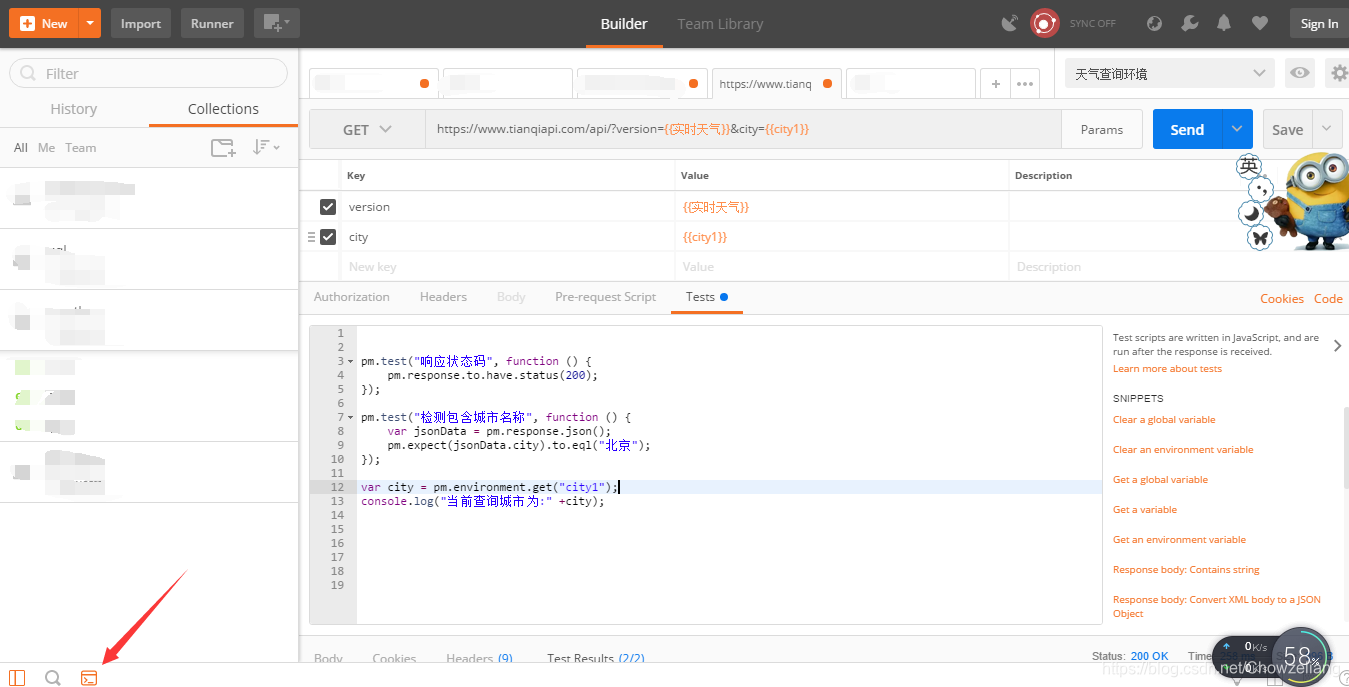Insert Get a variable snippet
The height and width of the screenshot is (687, 1349).
click(1145, 510)
